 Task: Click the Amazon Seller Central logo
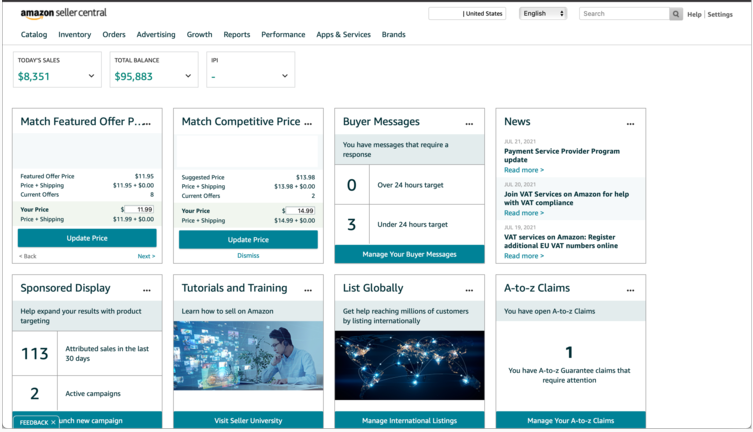click(63, 13)
